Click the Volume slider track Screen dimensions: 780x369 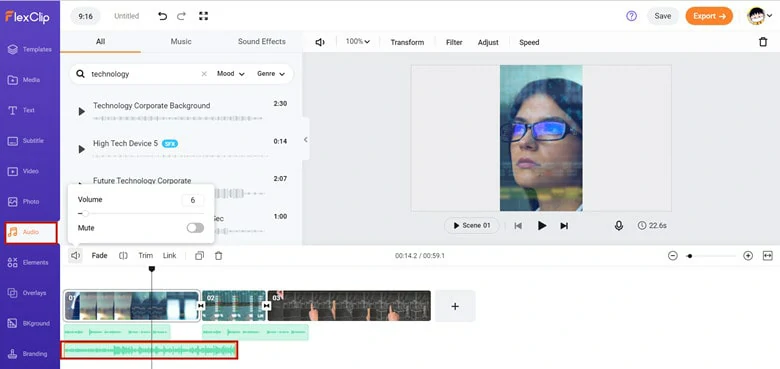(x=141, y=213)
